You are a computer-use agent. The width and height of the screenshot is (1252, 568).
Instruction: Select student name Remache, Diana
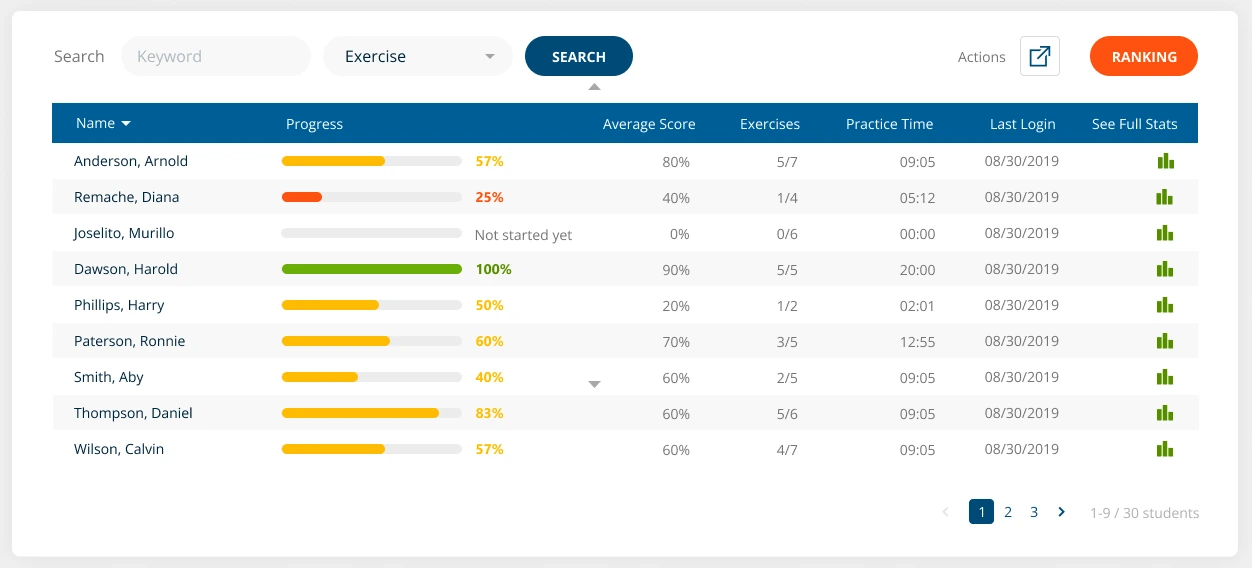coord(127,197)
